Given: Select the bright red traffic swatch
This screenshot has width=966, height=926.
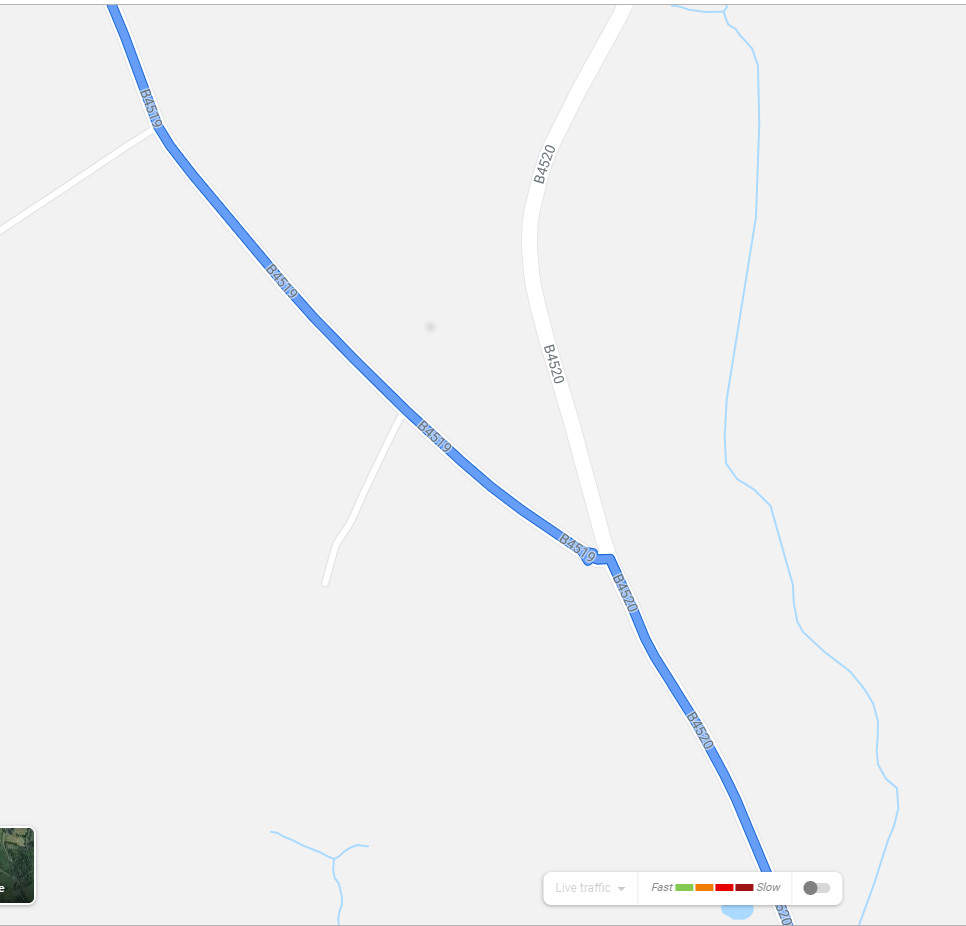Looking at the screenshot, I should (724, 887).
